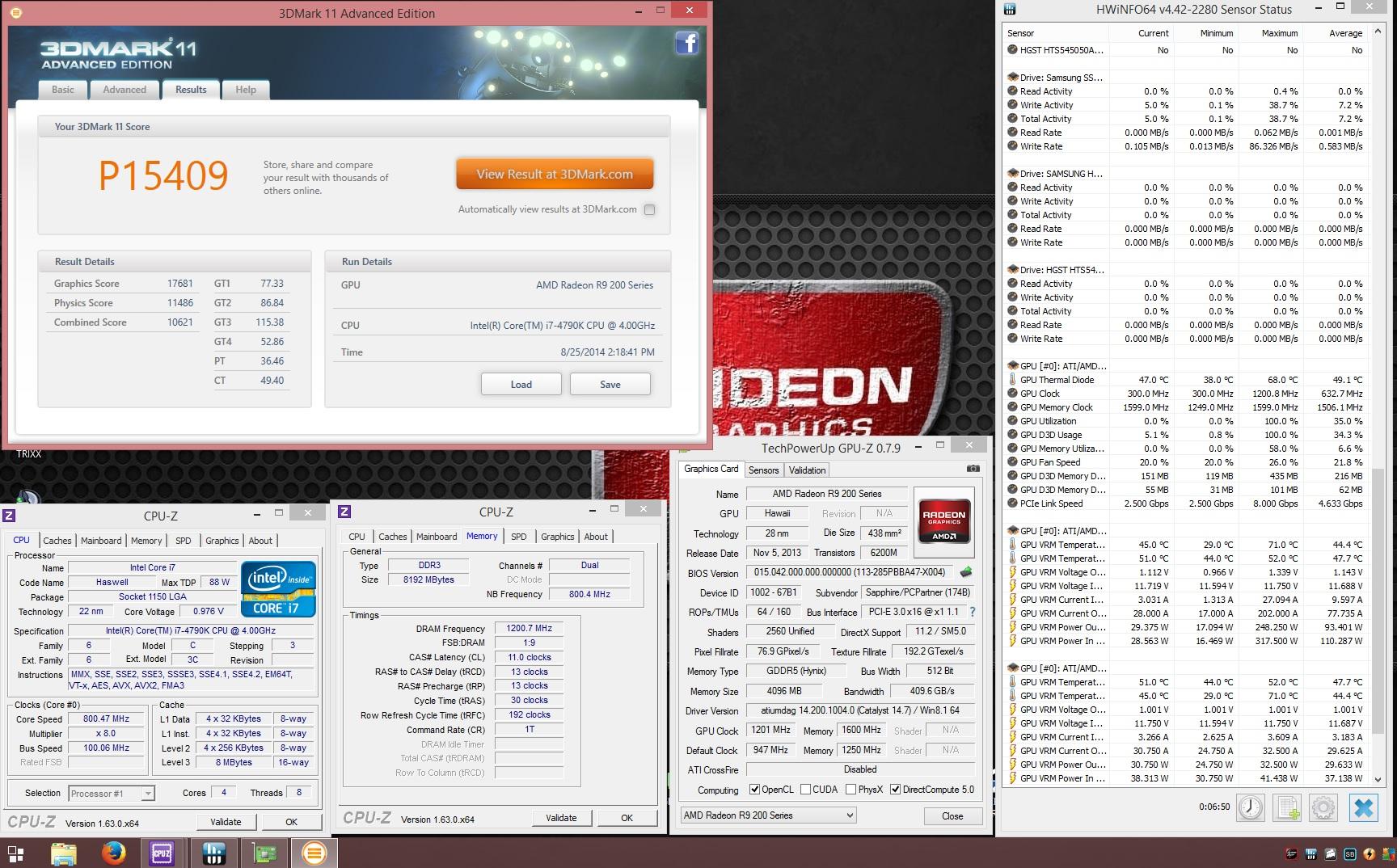Select the GPU Fan Speed sensor row
Viewport: 1397px width, 868px height.
(1187, 462)
